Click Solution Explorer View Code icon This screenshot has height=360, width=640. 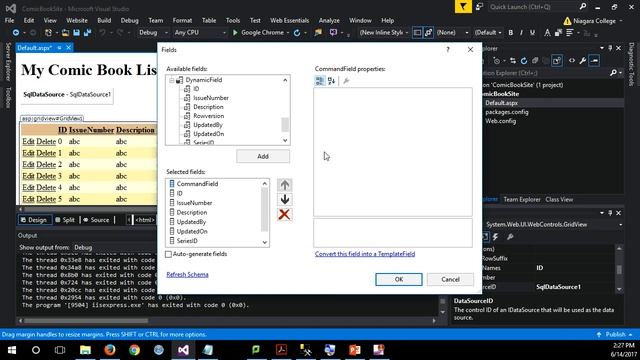572,61
